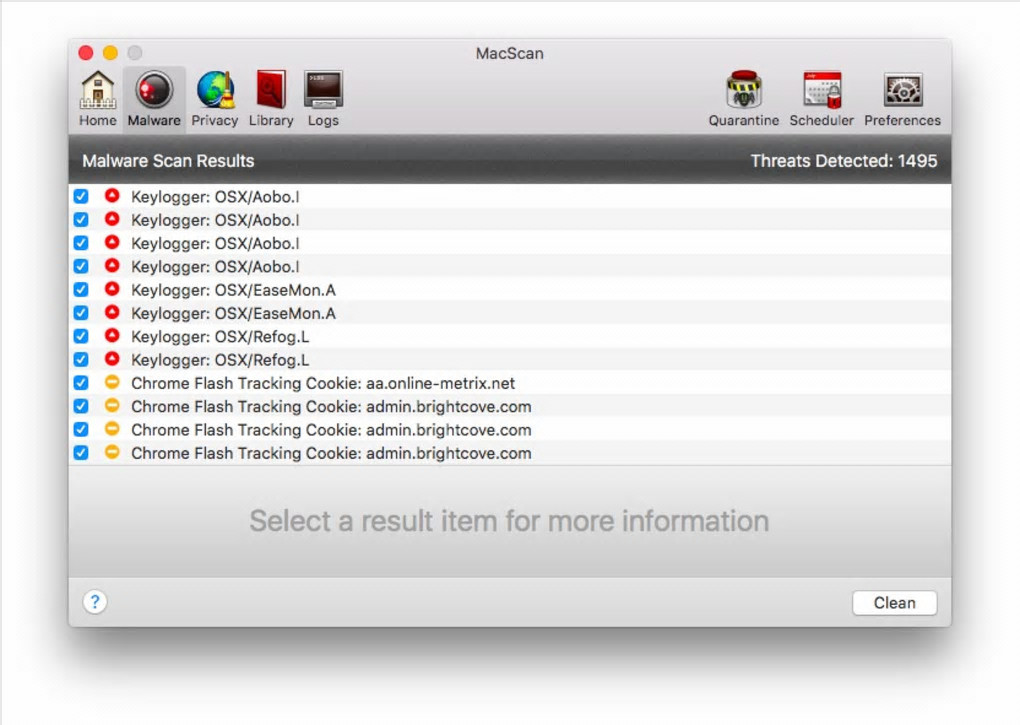The height and width of the screenshot is (725, 1020).
Task: Uncheck the second OSX/EaseMon.A checkbox
Action: tap(81, 313)
